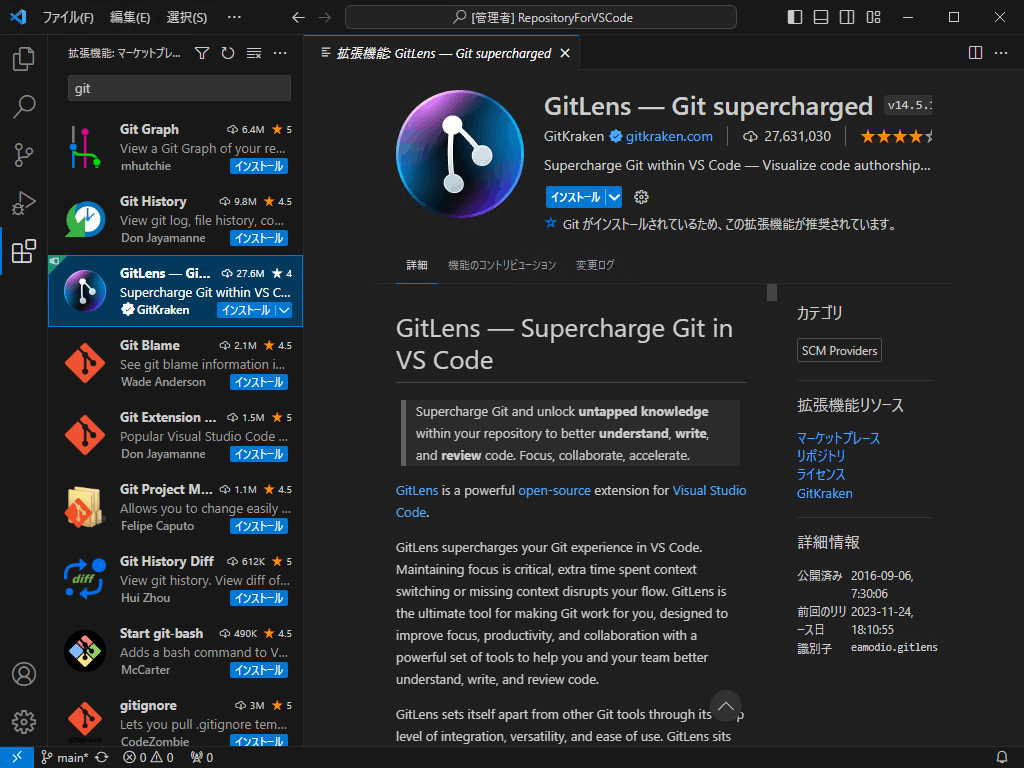Open 選択 menu
The width and height of the screenshot is (1024, 768).
click(187, 18)
